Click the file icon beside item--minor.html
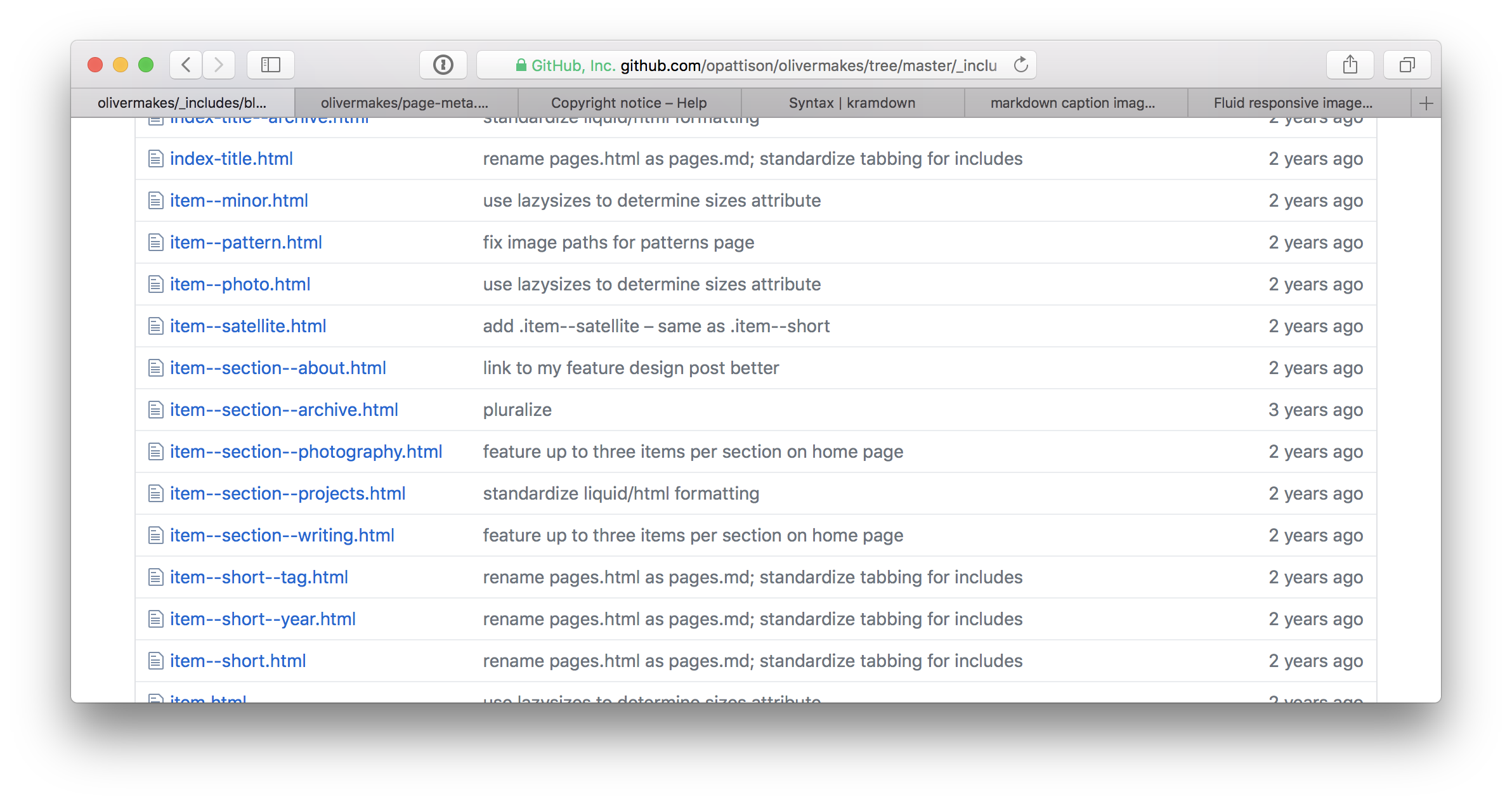 (155, 201)
